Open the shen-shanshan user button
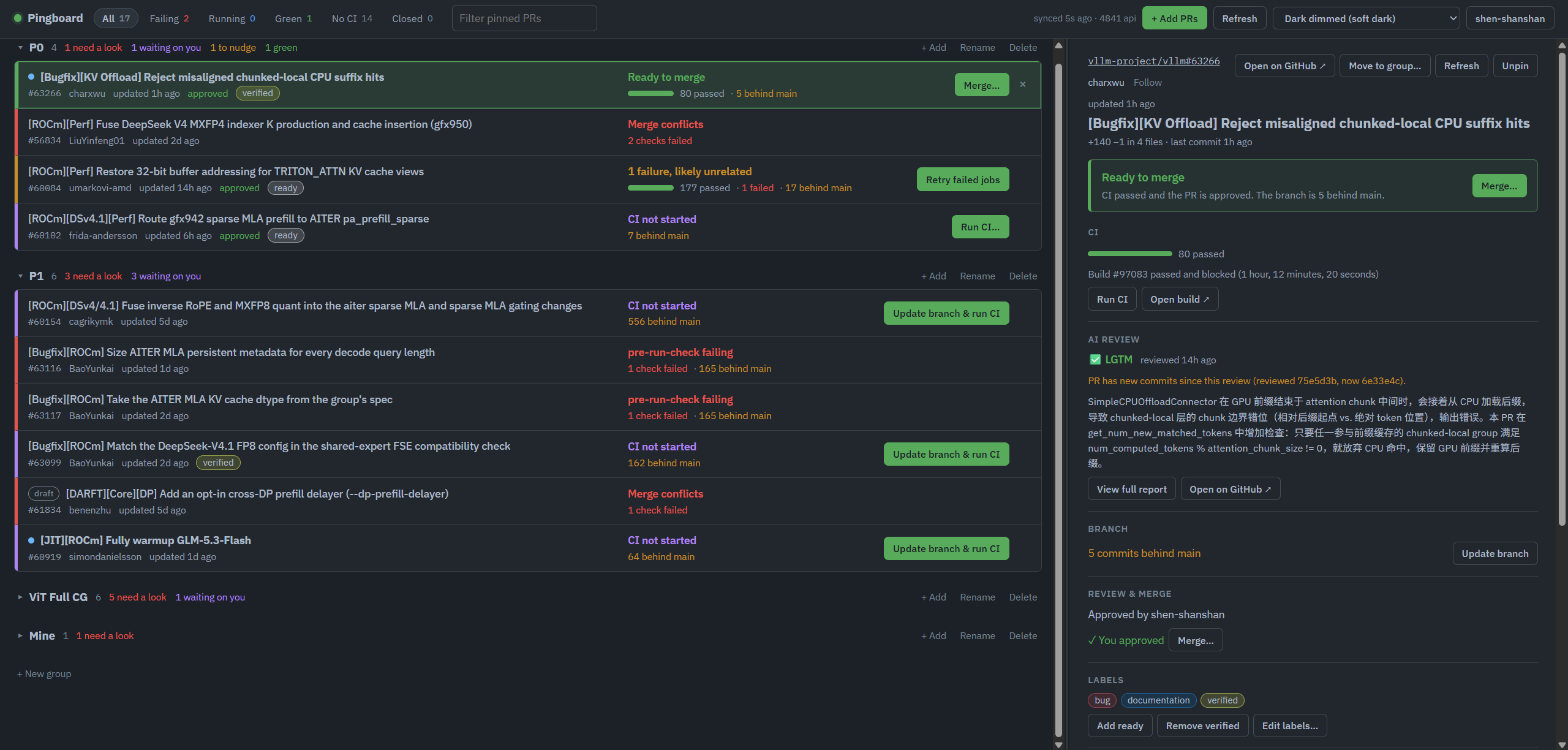Viewport: 1568px width, 750px height. (x=1510, y=18)
